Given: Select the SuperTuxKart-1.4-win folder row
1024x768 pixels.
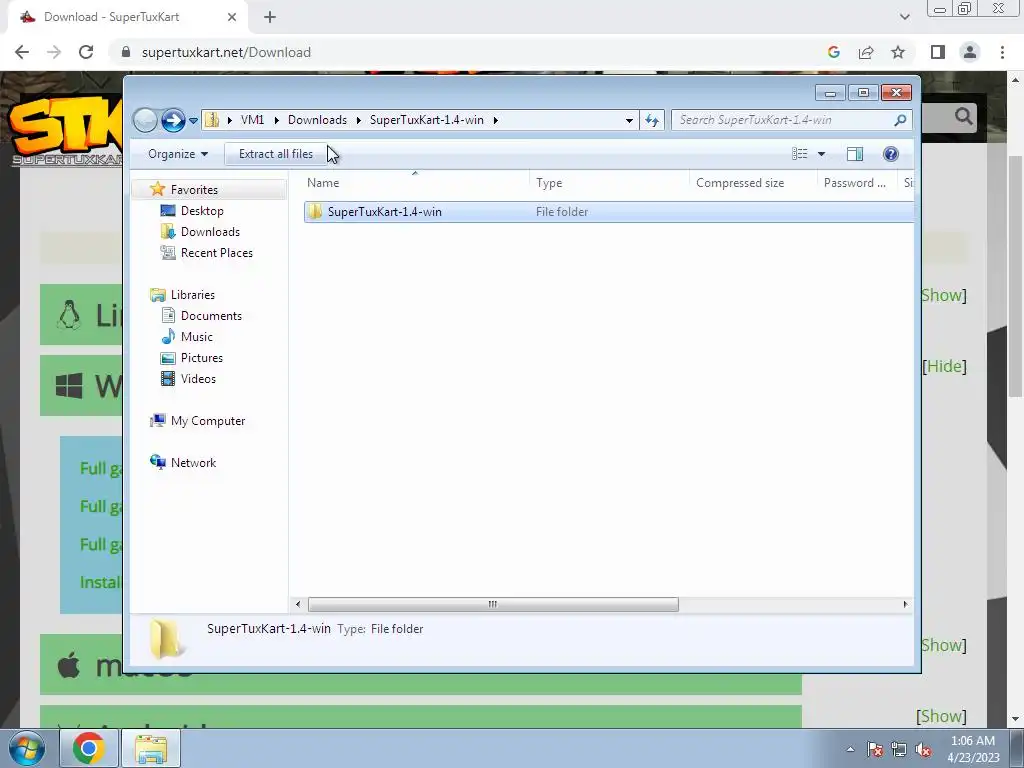Looking at the screenshot, I should coord(609,212).
